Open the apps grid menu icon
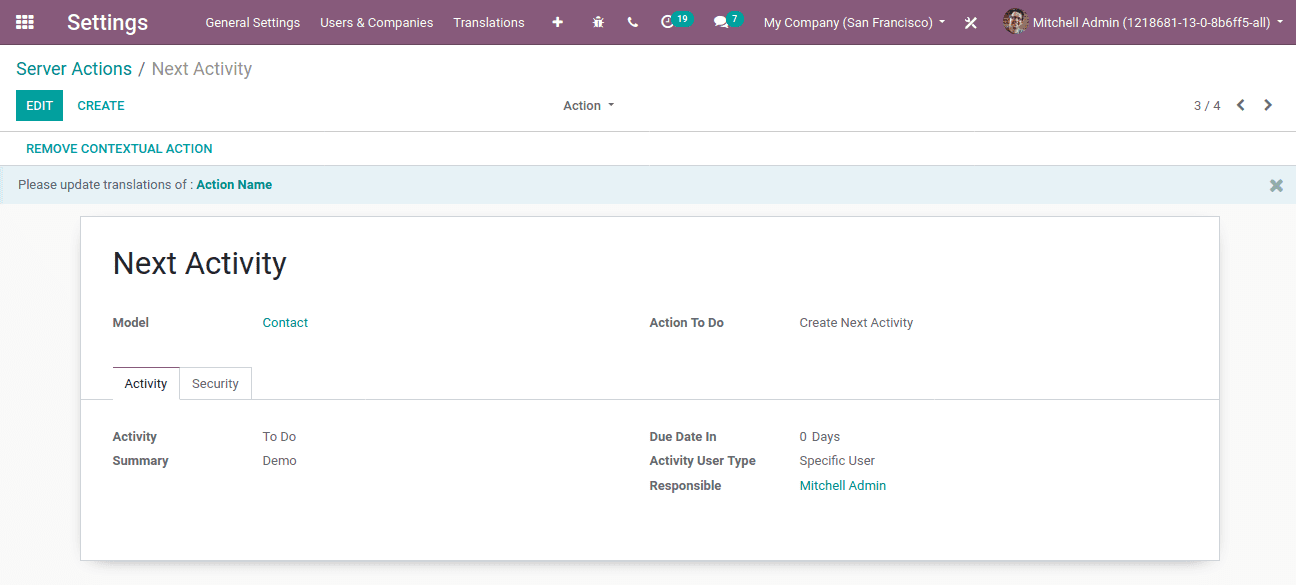 tap(25, 22)
